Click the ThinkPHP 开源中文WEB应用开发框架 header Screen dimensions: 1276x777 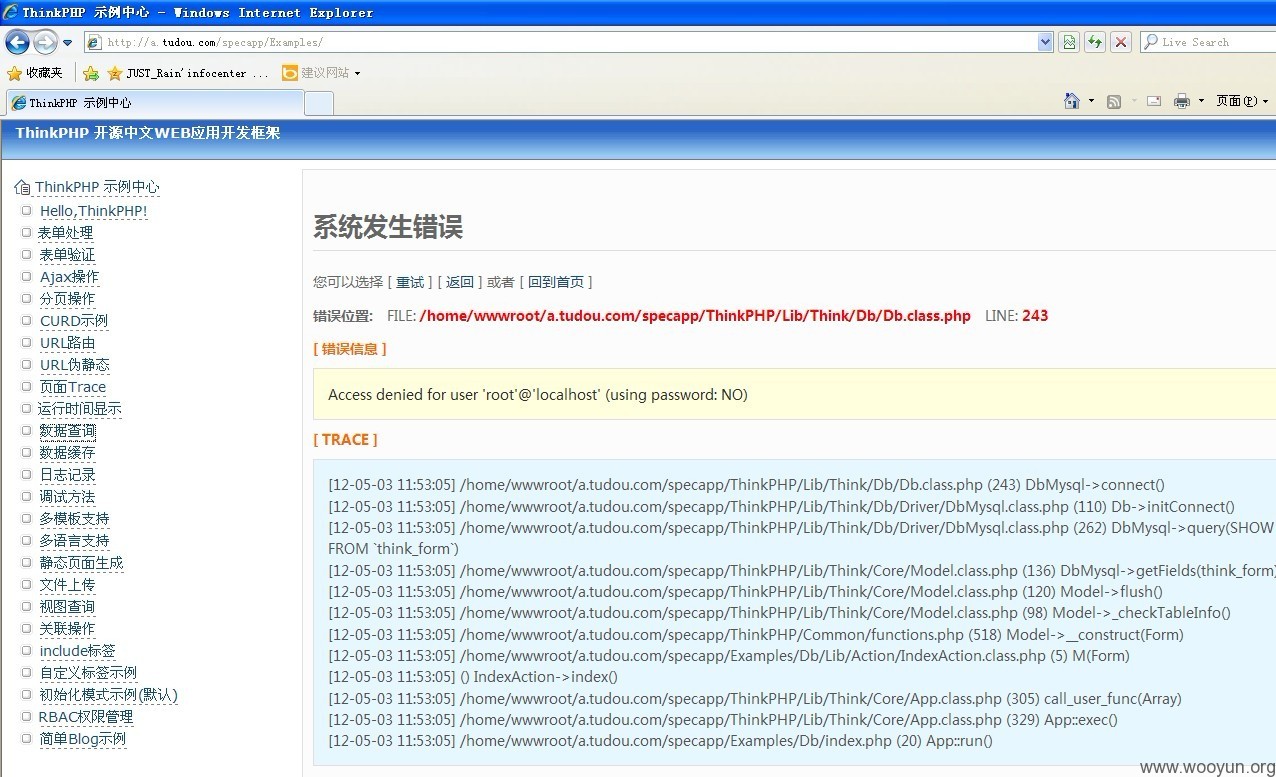147,133
